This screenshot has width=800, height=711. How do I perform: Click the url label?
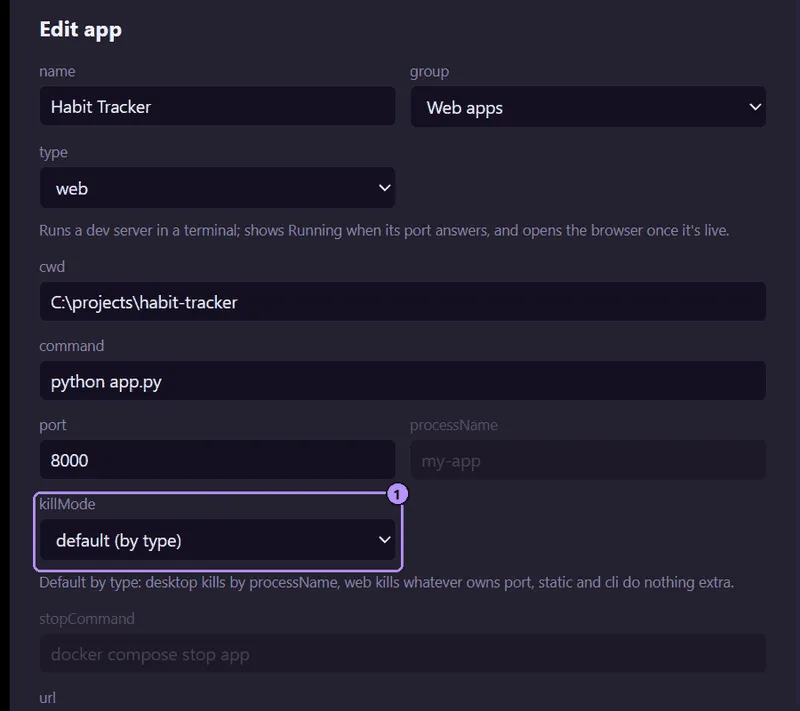47,698
